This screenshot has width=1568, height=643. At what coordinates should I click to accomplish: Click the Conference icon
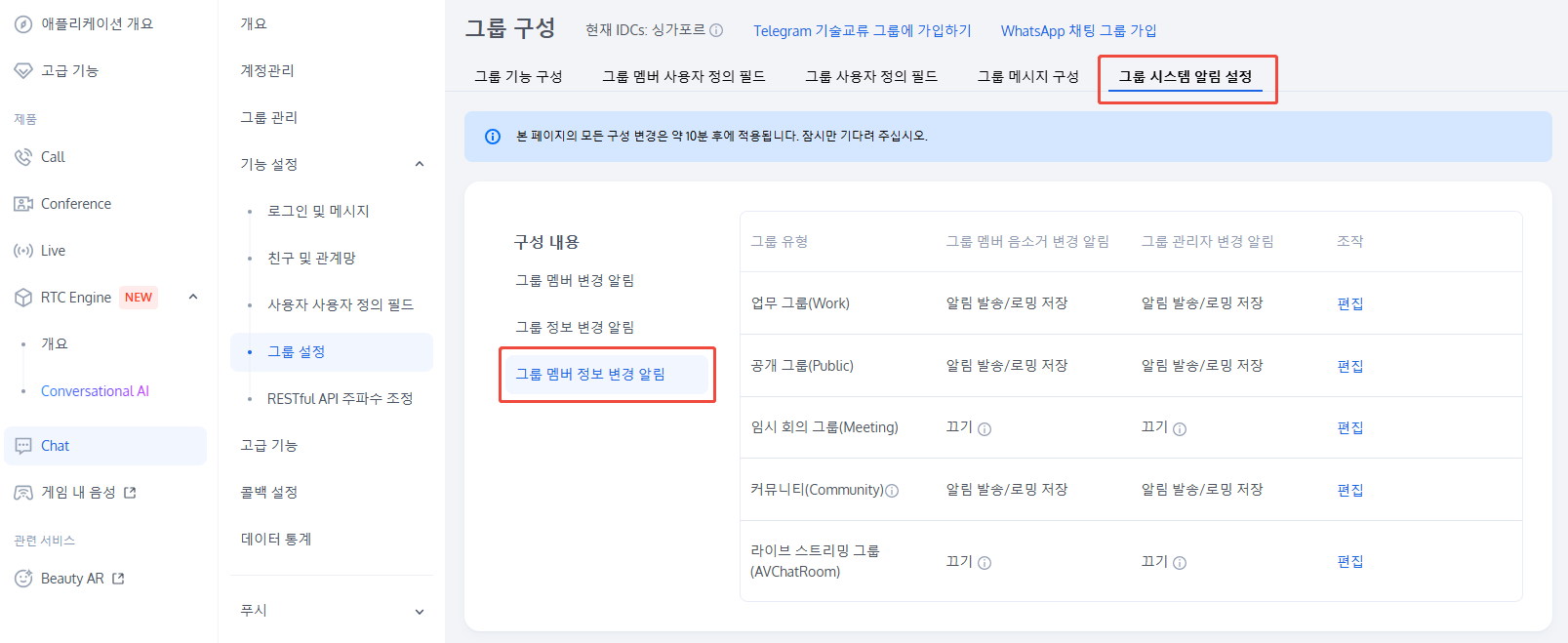23,204
